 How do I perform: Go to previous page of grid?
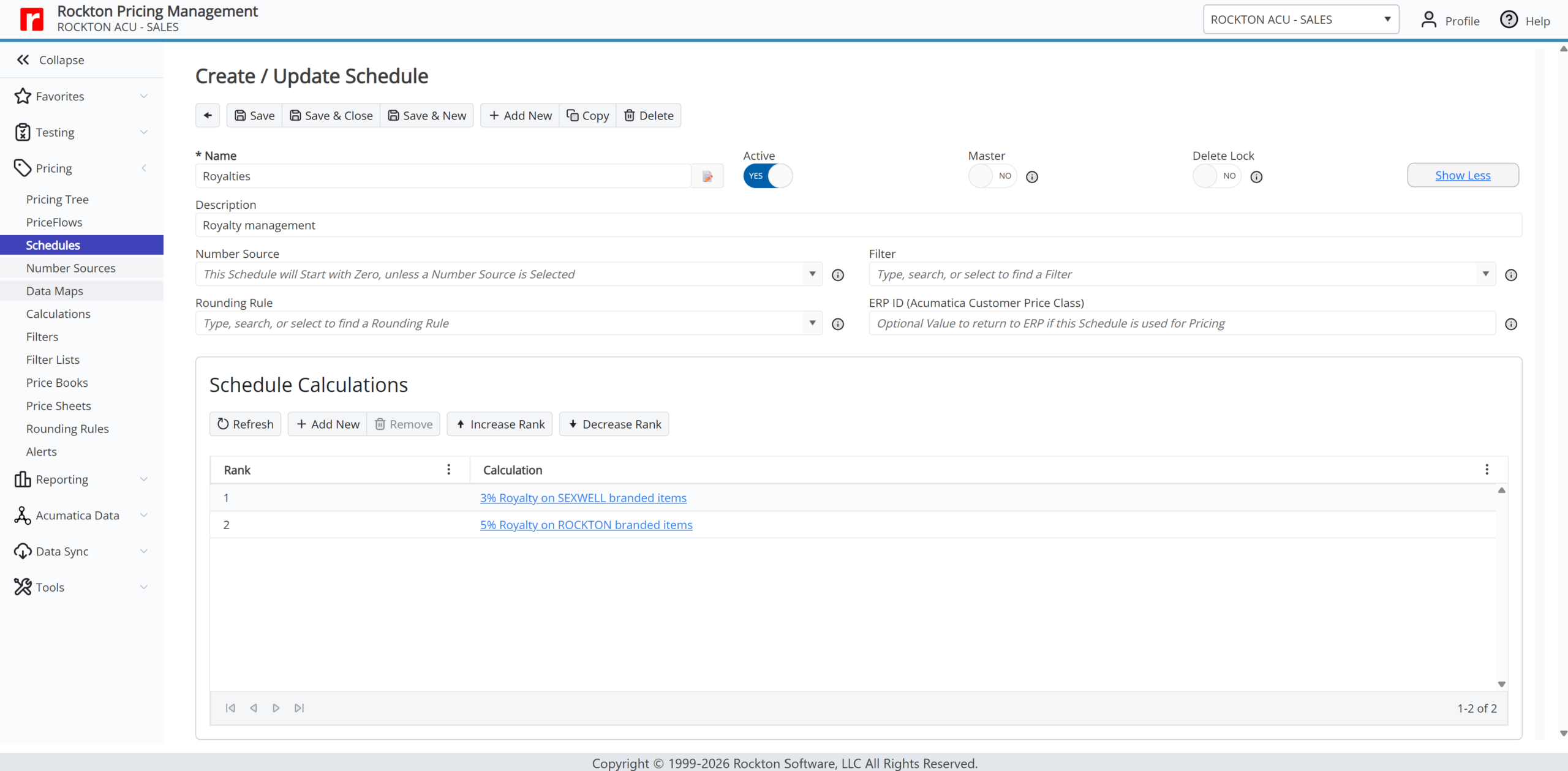point(254,708)
